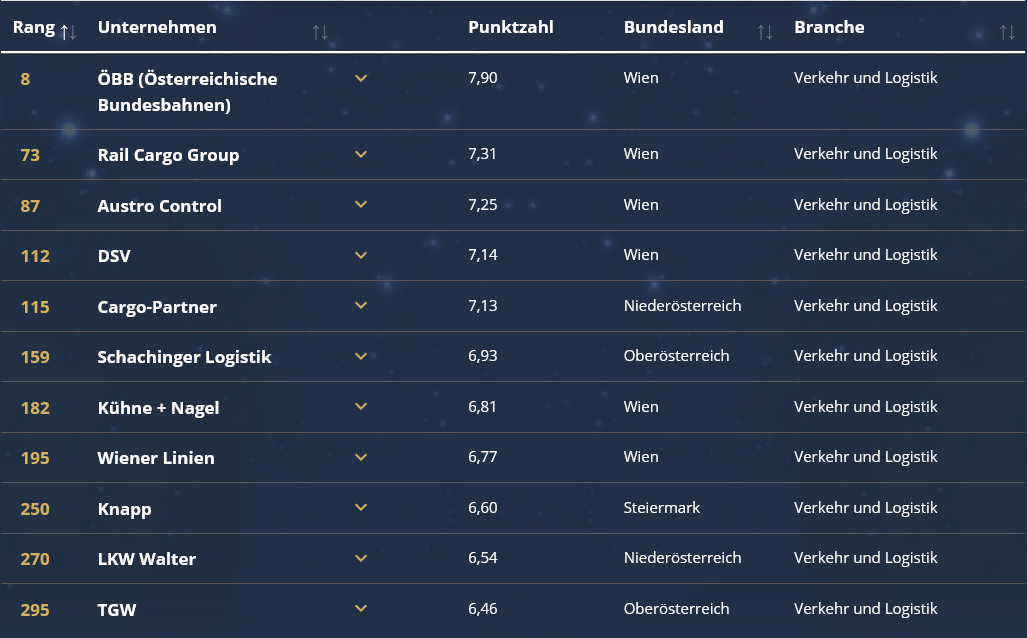The height and width of the screenshot is (638, 1027).
Task: Expand Cargo-Partner details chevron
Action: [361, 305]
